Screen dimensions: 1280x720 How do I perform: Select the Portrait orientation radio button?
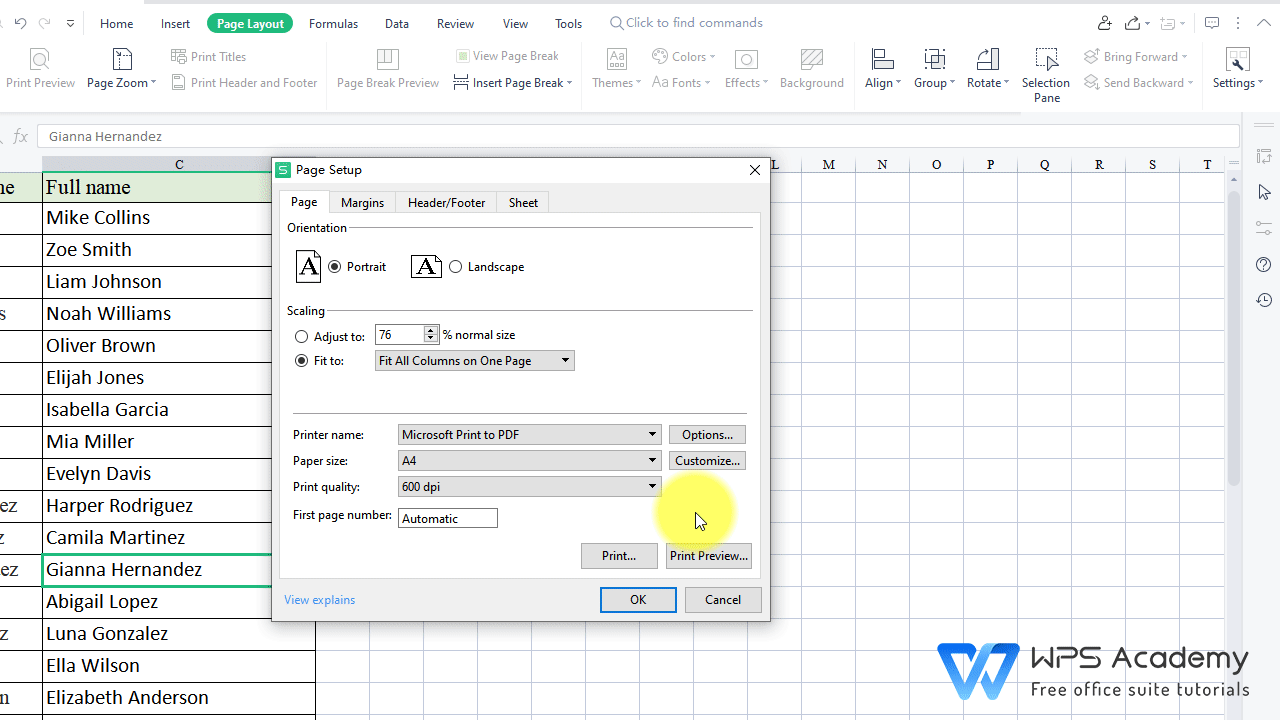click(x=334, y=266)
